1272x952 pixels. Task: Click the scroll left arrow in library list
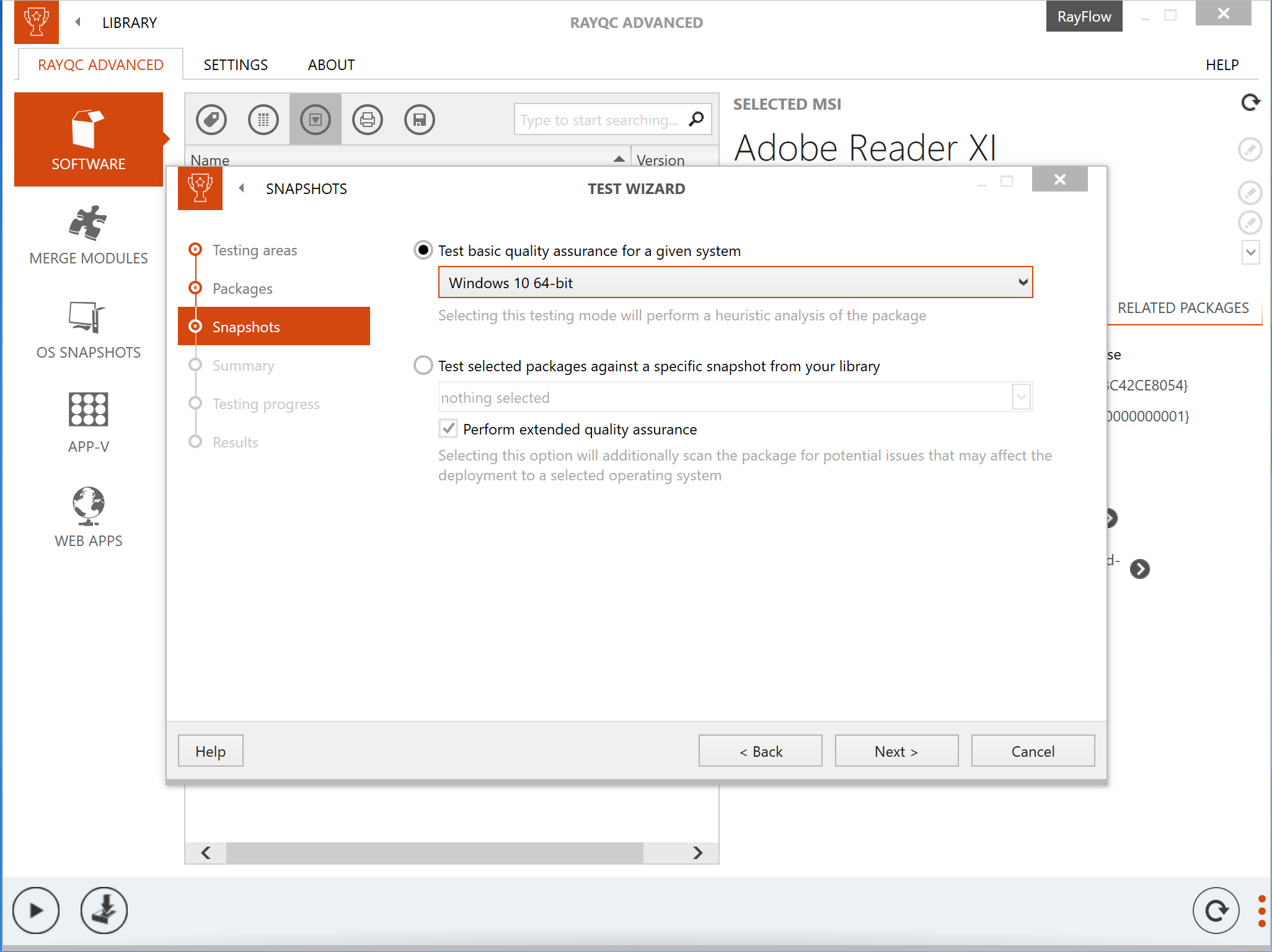click(206, 853)
